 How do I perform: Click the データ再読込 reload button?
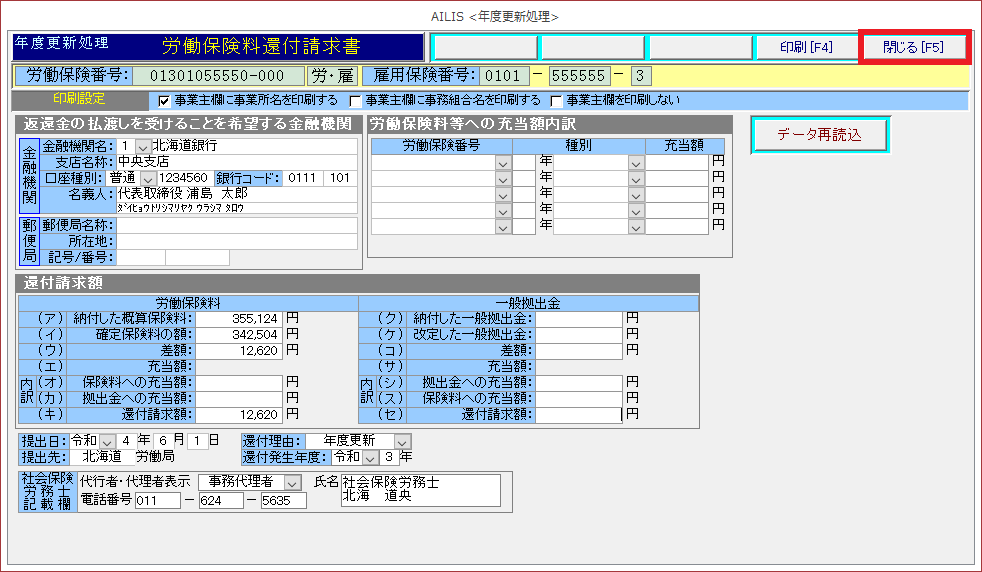[x=819, y=134]
